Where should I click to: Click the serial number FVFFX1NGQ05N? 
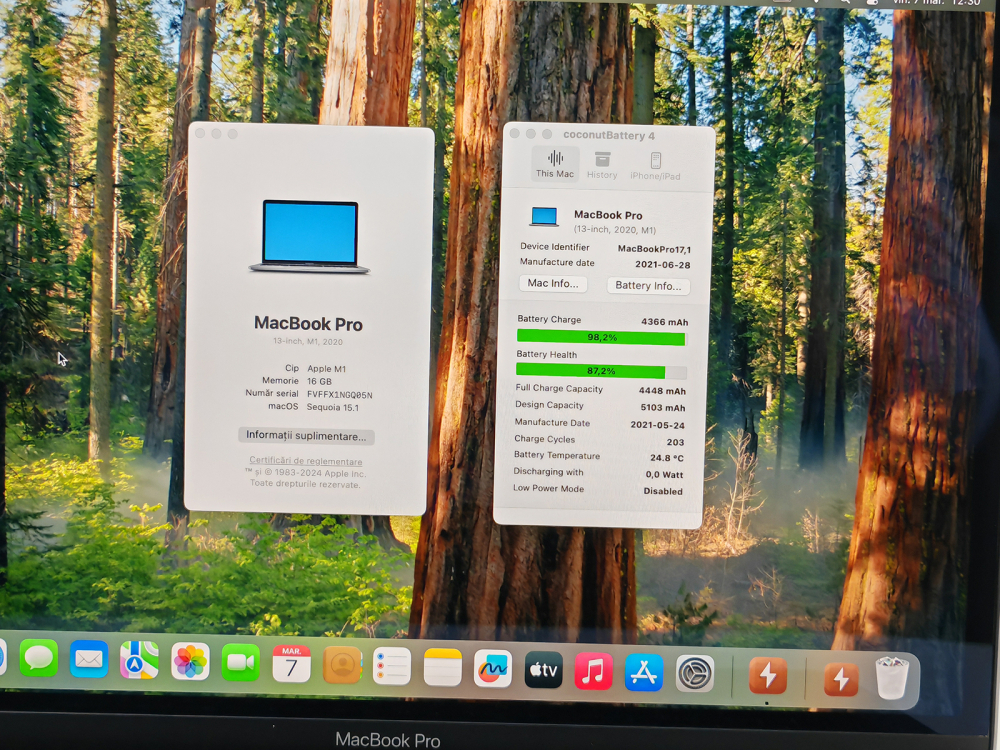(339, 395)
